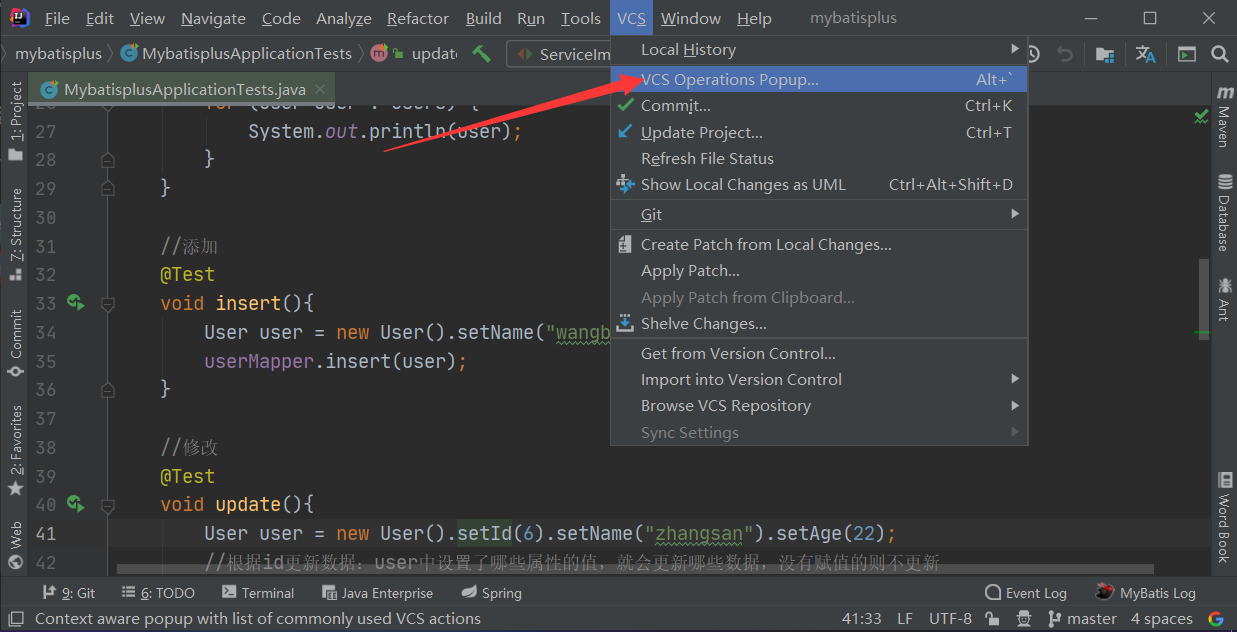This screenshot has width=1237, height=632.
Task: Open the Project Structure icon in toolbar
Action: 1105,54
